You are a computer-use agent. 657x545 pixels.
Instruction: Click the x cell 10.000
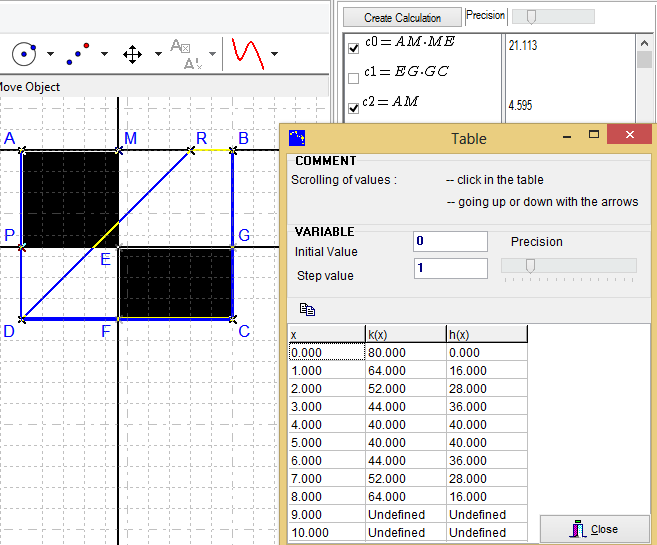click(x=327, y=532)
